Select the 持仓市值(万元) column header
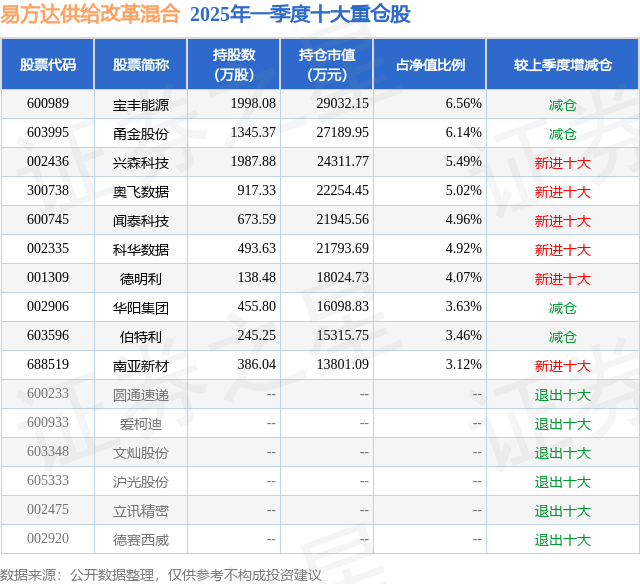 click(327, 64)
